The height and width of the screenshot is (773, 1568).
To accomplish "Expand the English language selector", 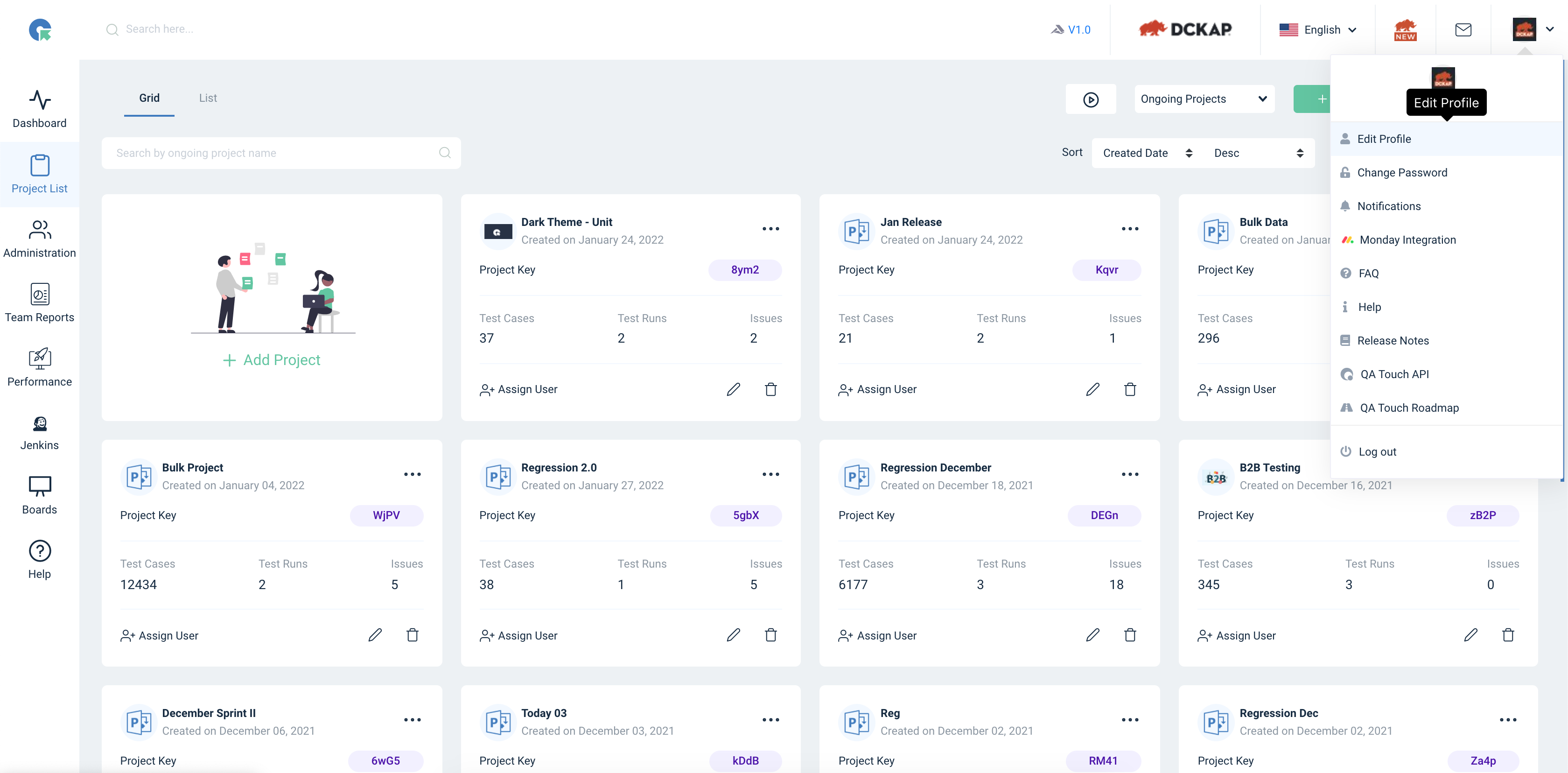I will [1318, 30].
